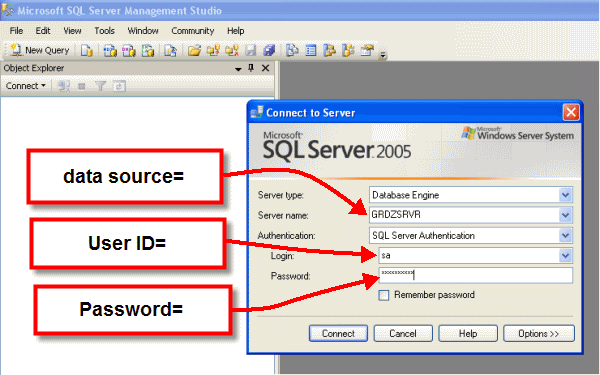Show Object Explorer via toolbar icon
Image resolution: width=600 pixels, height=375 pixels.
tap(330, 50)
